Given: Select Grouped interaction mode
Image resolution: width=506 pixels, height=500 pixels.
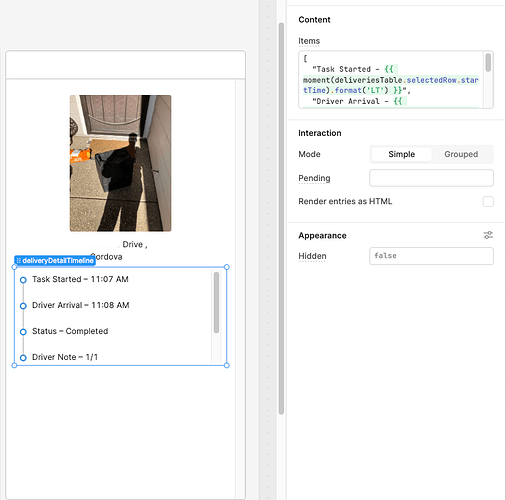Looking at the screenshot, I should pos(461,154).
